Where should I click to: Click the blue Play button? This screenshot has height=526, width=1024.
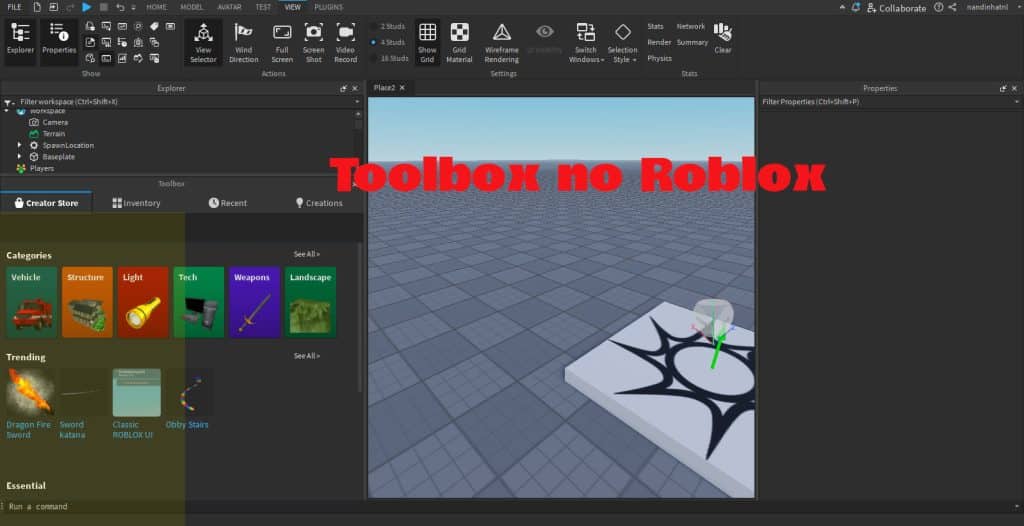tap(87, 7)
